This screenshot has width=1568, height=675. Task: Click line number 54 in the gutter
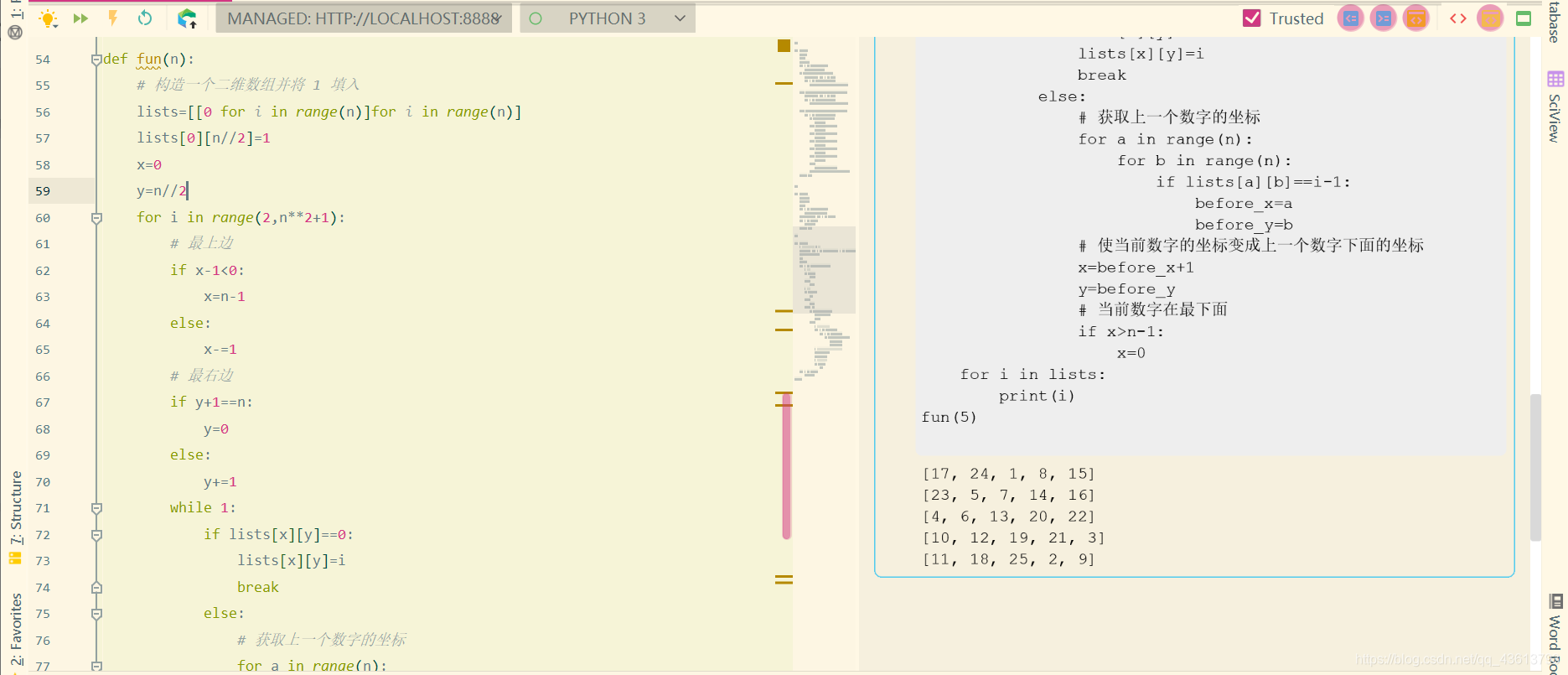click(x=43, y=60)
